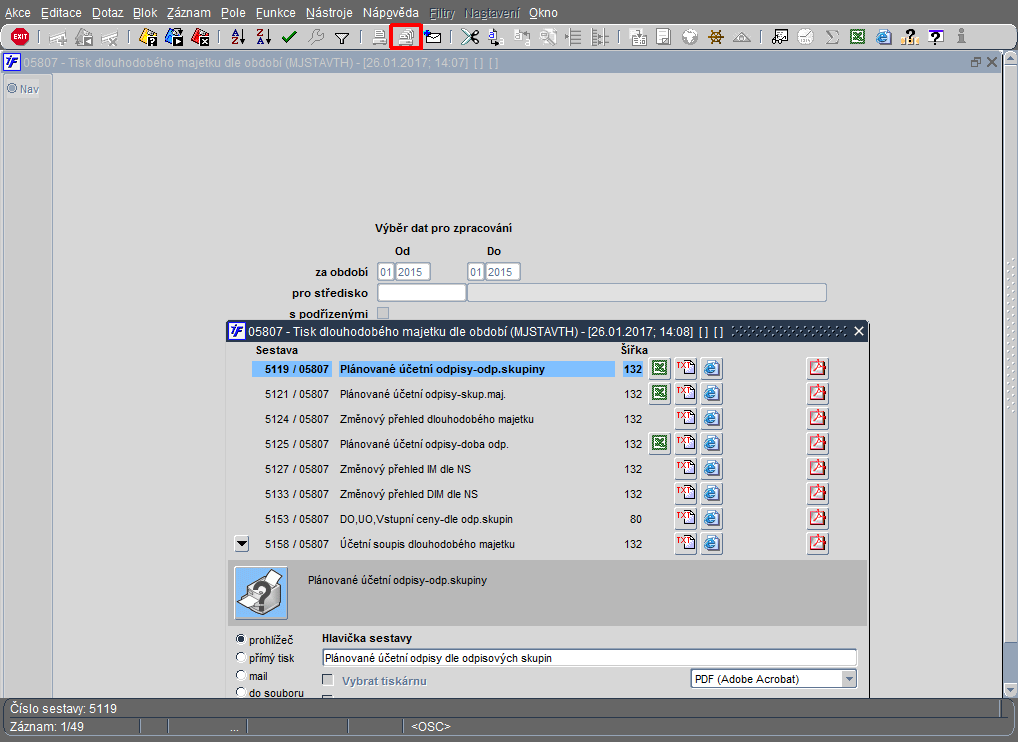Screen dimensions: 1018x742
Task: Click the enter query icon with question mark
Action: pos(148,37)
